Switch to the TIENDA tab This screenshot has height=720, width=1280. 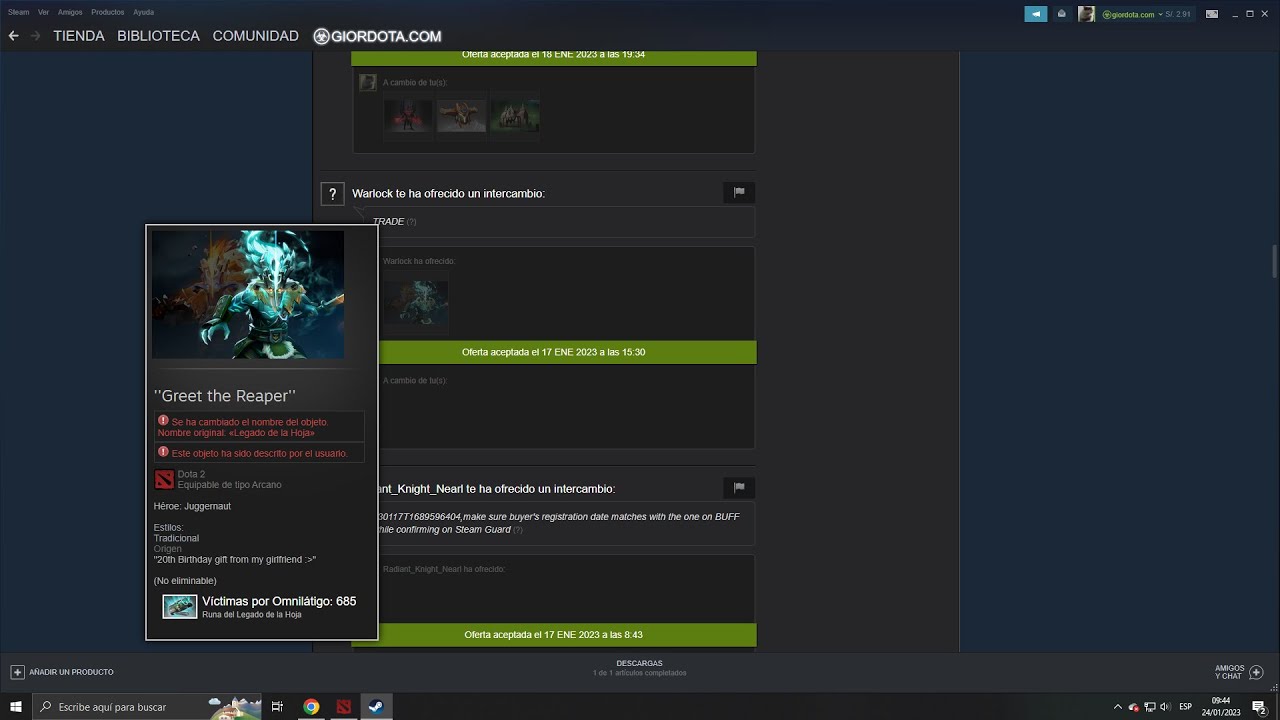tap(79, 36)
